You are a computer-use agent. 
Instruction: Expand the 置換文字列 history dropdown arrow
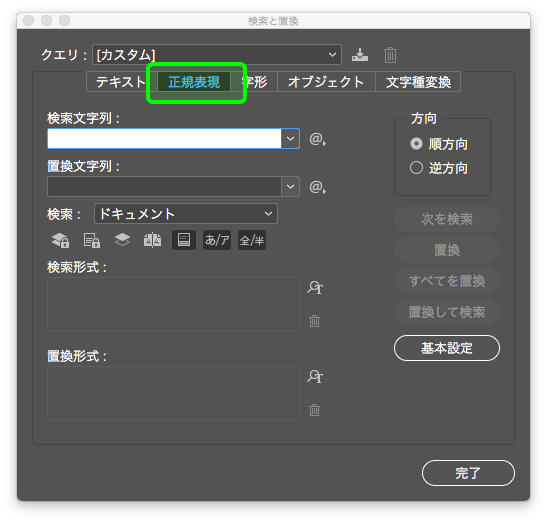click(x=290, y=186)
